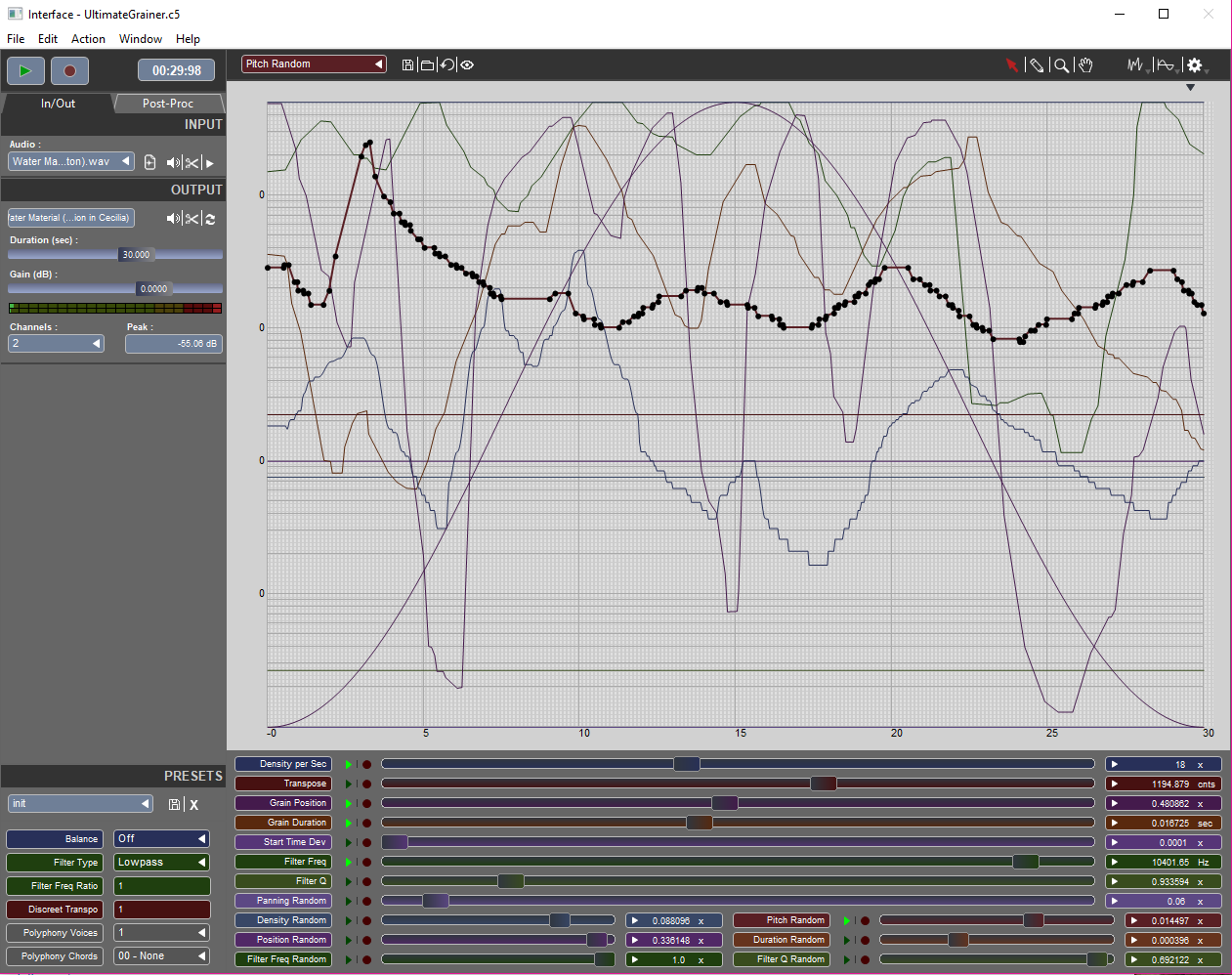Image resolution: width=1232 pixels, height=975 pixels.
Task: Click the Grain Position label button
Action: [x=282, y=803]
